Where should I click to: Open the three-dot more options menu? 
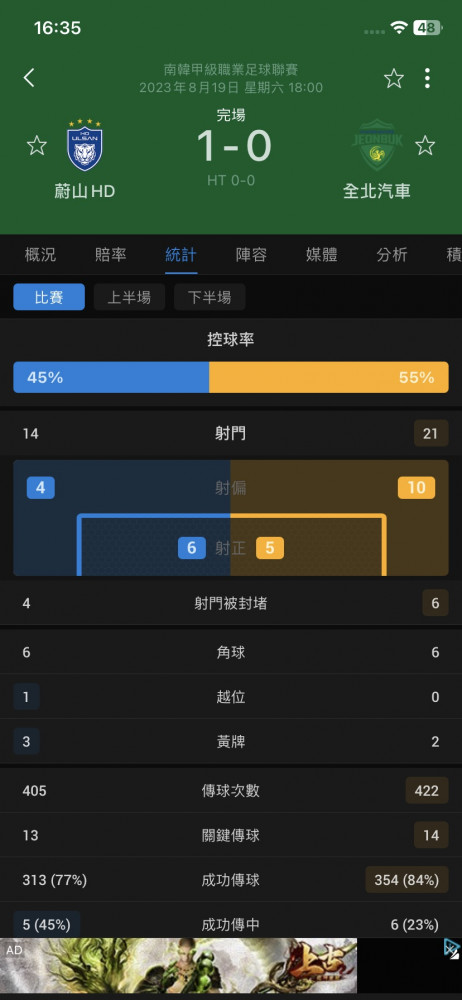[x=427, y=78]
